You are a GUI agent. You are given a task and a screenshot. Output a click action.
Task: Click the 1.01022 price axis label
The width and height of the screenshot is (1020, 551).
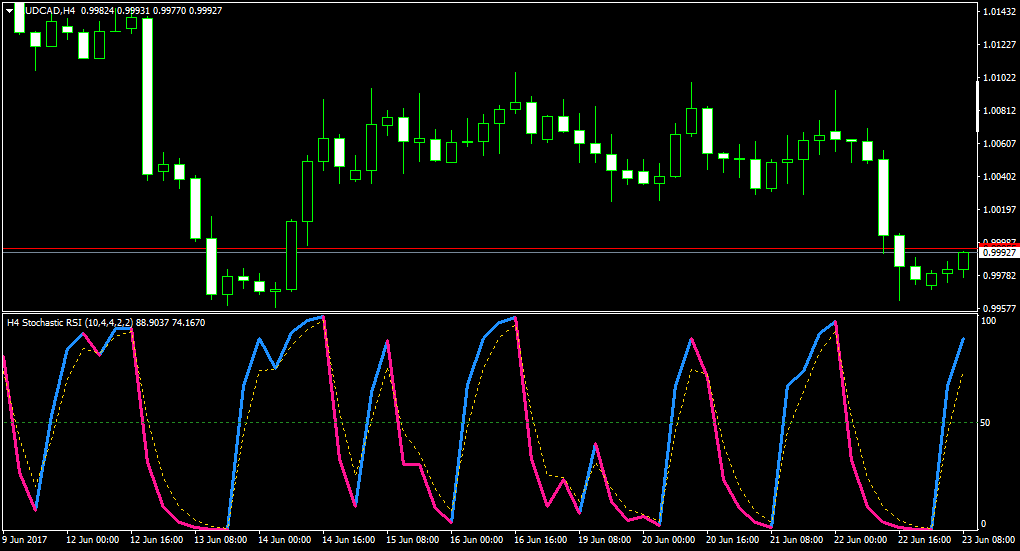pyautogui.click(x=999, y=78)
